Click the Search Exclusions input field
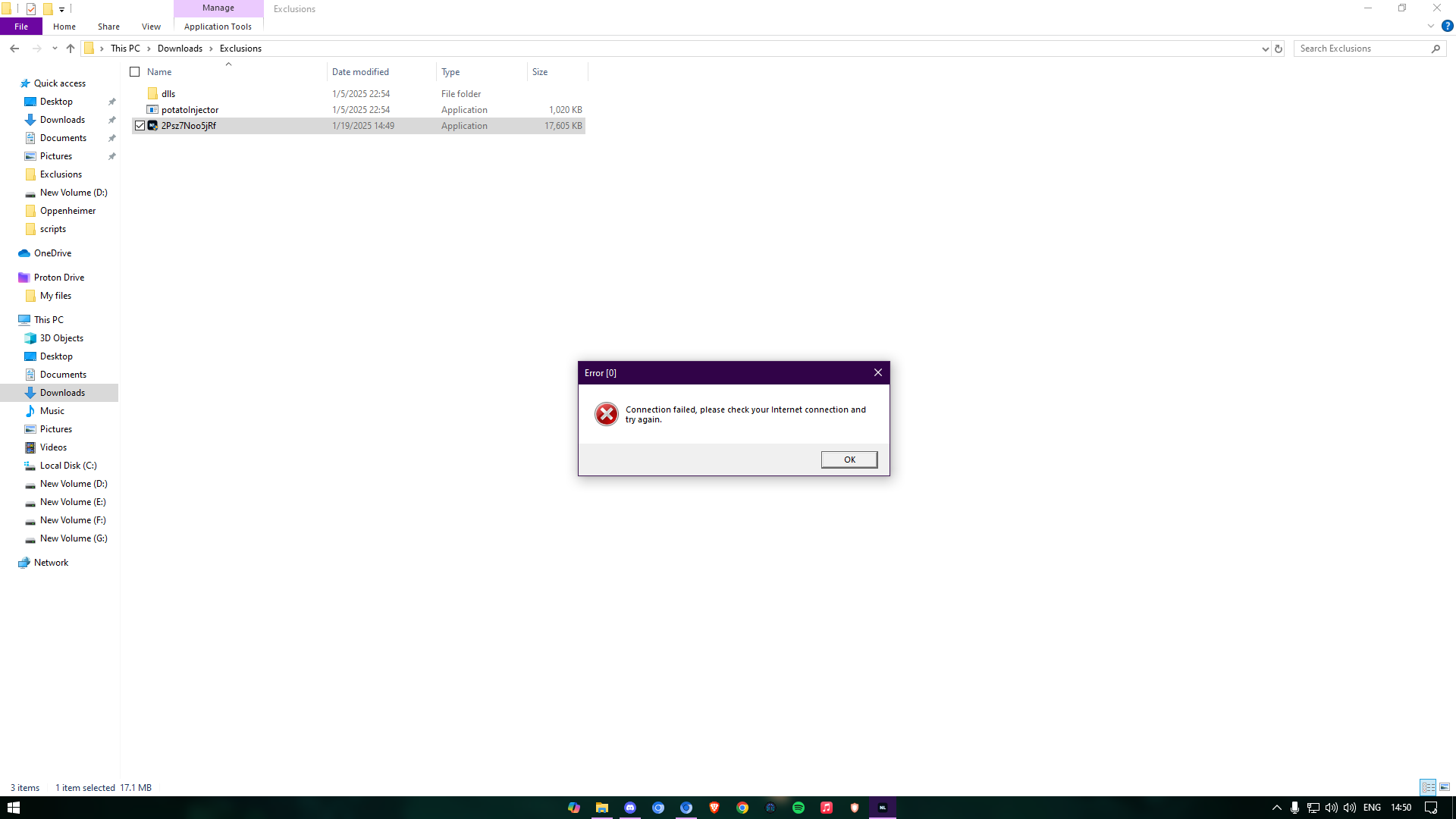The width and height of the screenshot is (1456, 819). (x=1363, y=49)
